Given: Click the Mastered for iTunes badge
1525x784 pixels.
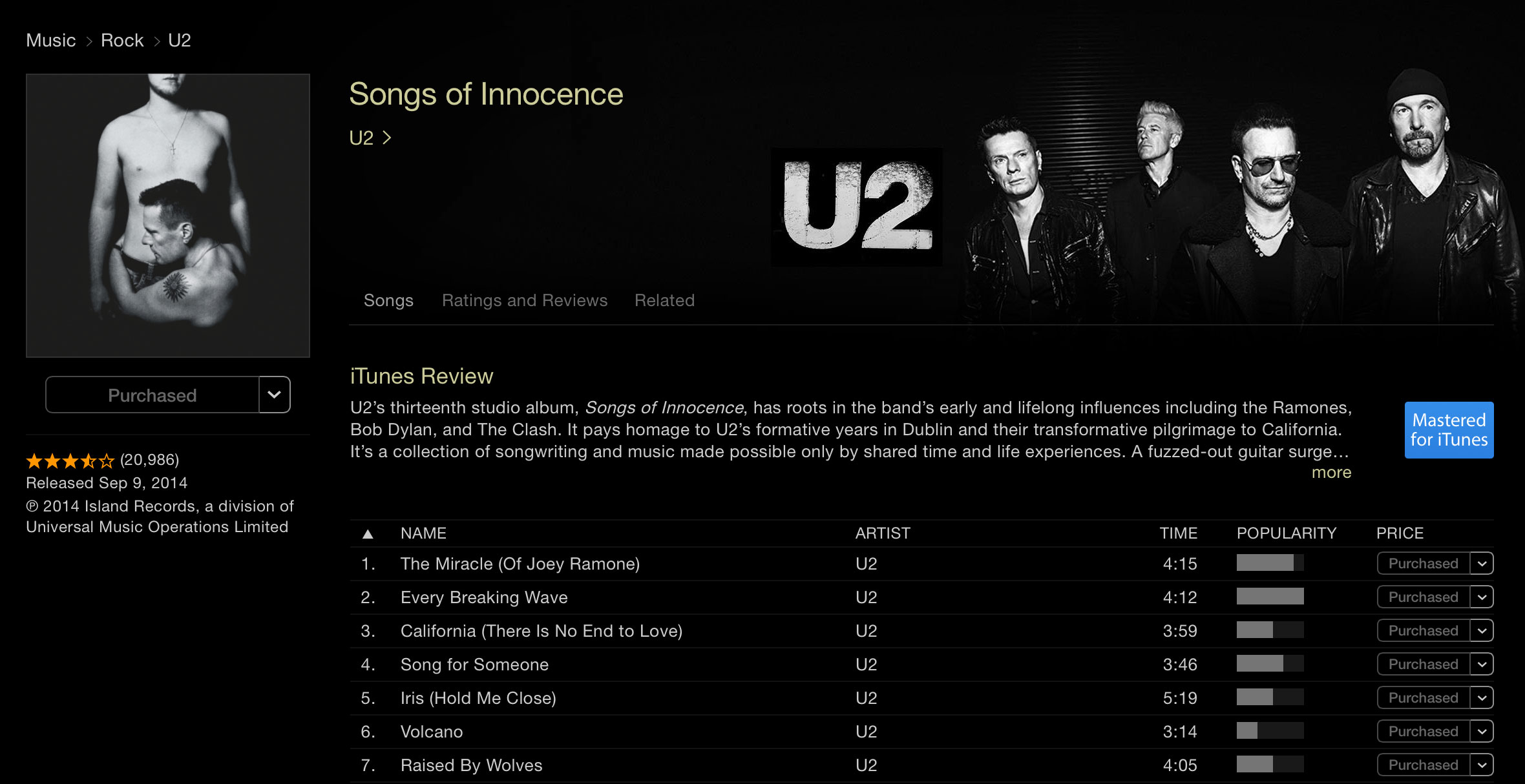Looking at the screenshot, I should 1449,430.
